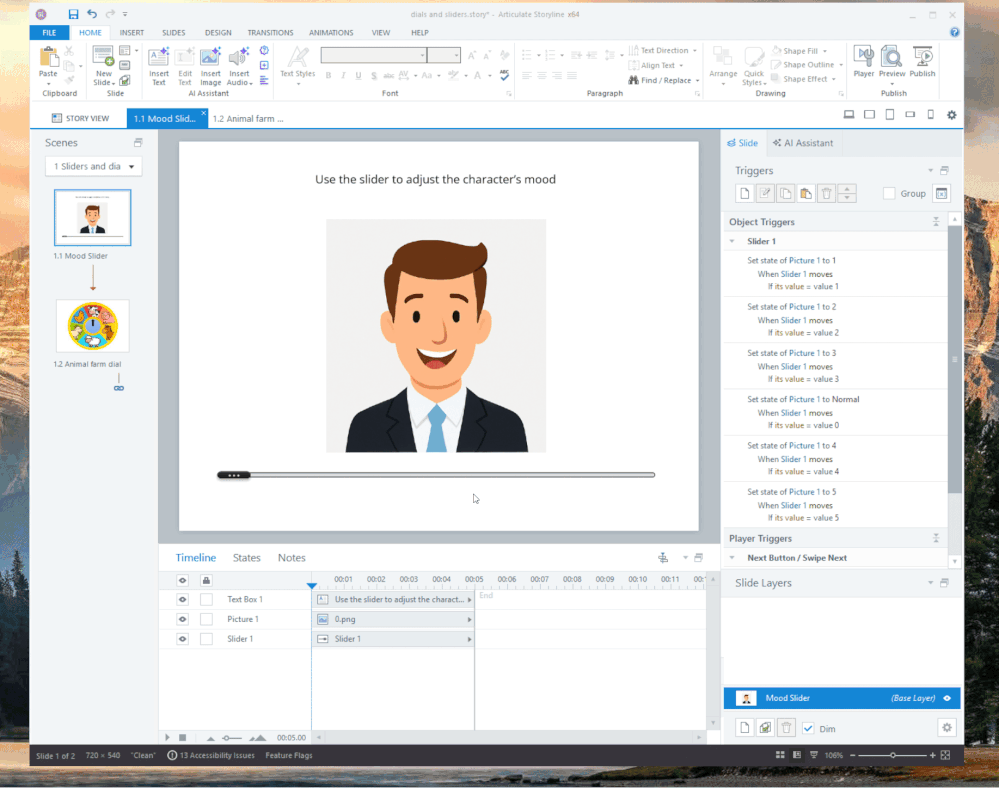Open the AI Assistant panel tab
The width and height of the screenshot is (999, 788).
click(803, 143)
